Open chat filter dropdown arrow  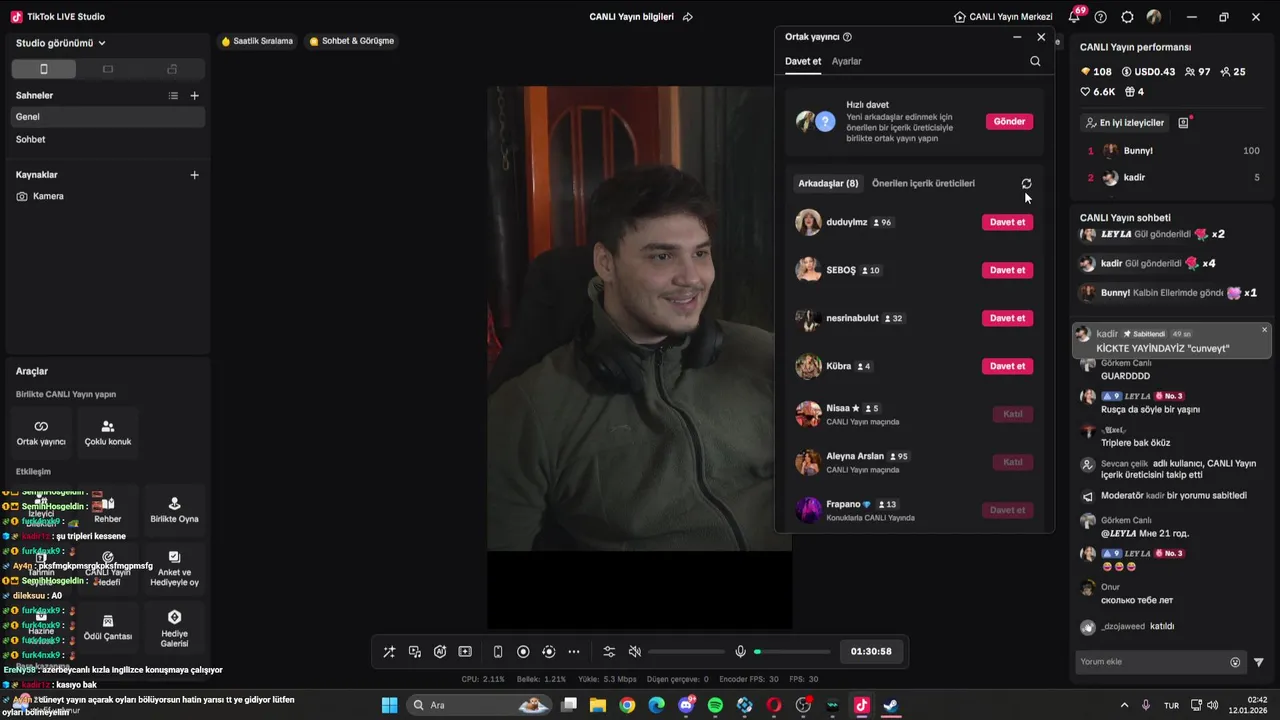(1259, 662)
